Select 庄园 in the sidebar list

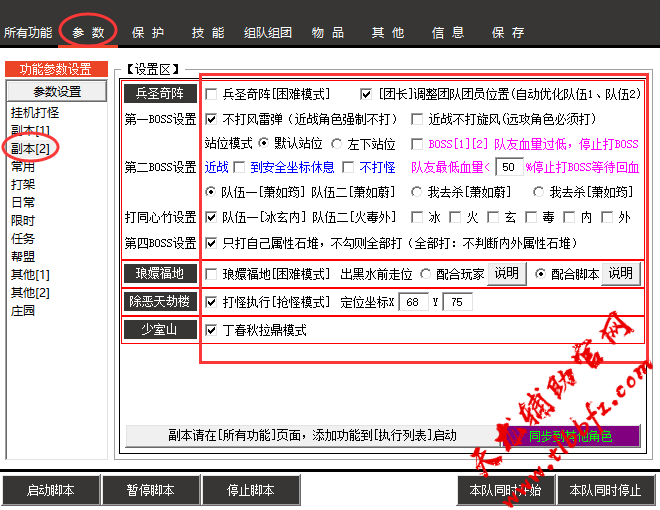click(x=23, y=311)
